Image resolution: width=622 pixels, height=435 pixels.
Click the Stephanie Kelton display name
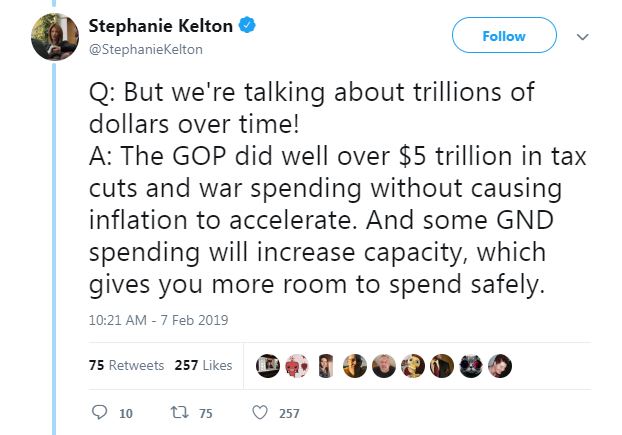click(161, 26)
